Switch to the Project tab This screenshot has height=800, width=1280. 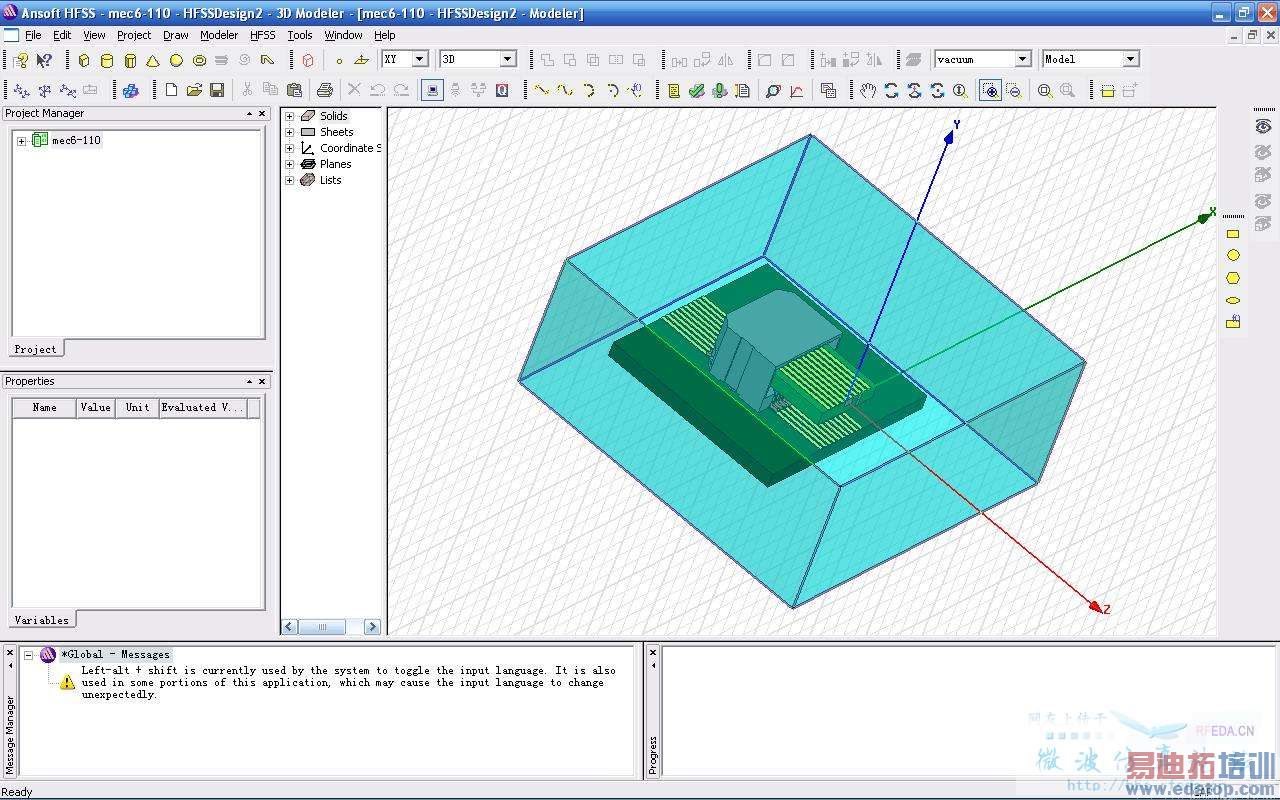(x=35, y=349)
